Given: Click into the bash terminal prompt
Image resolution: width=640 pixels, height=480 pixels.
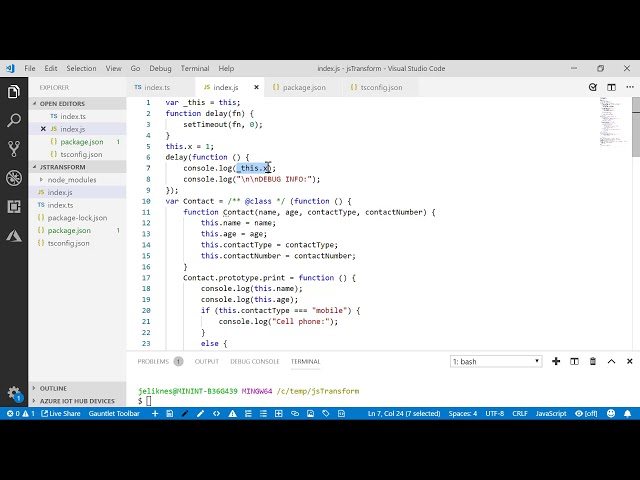Looking at the screenshot, I should 149,401.
